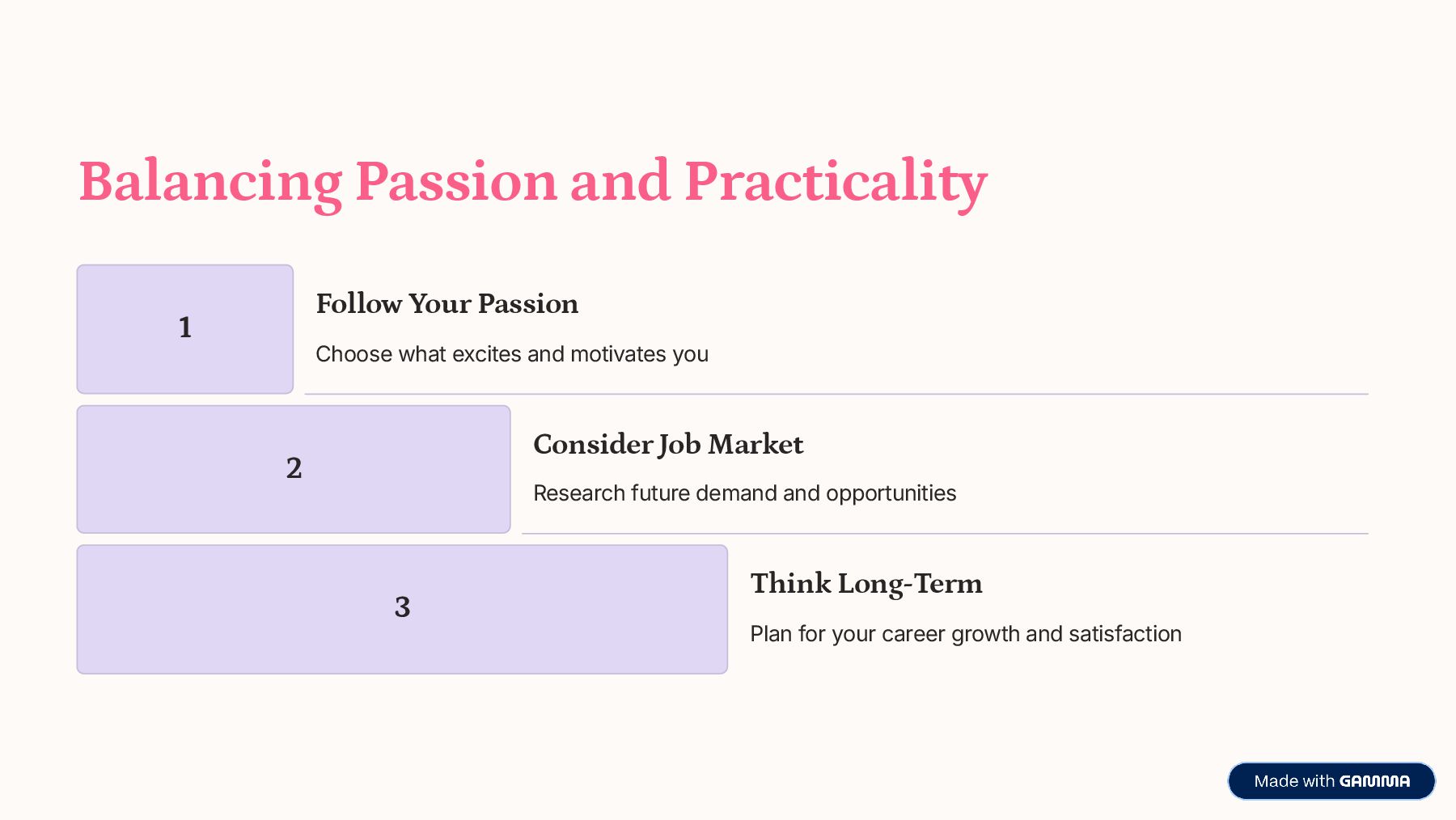The image size is (1456, 820).
Task: Click the numbered box labeled 2
Action: tap(294, 469)
